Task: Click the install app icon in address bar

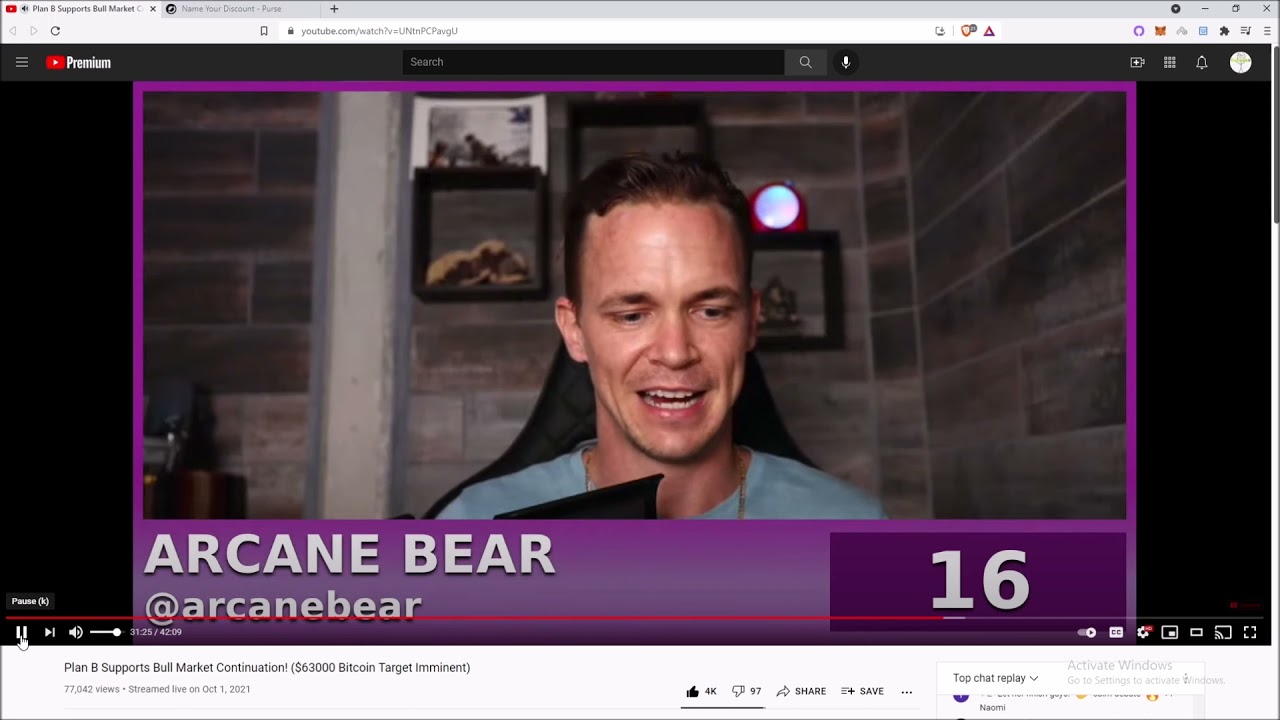Action: click(940, 31)
